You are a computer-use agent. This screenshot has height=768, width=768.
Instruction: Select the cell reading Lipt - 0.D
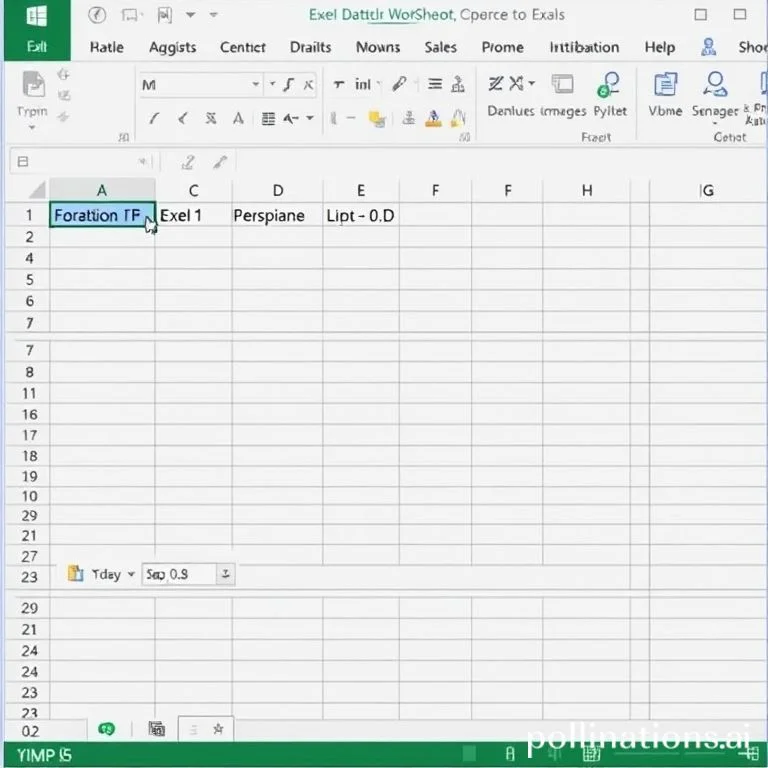[361, 215]
